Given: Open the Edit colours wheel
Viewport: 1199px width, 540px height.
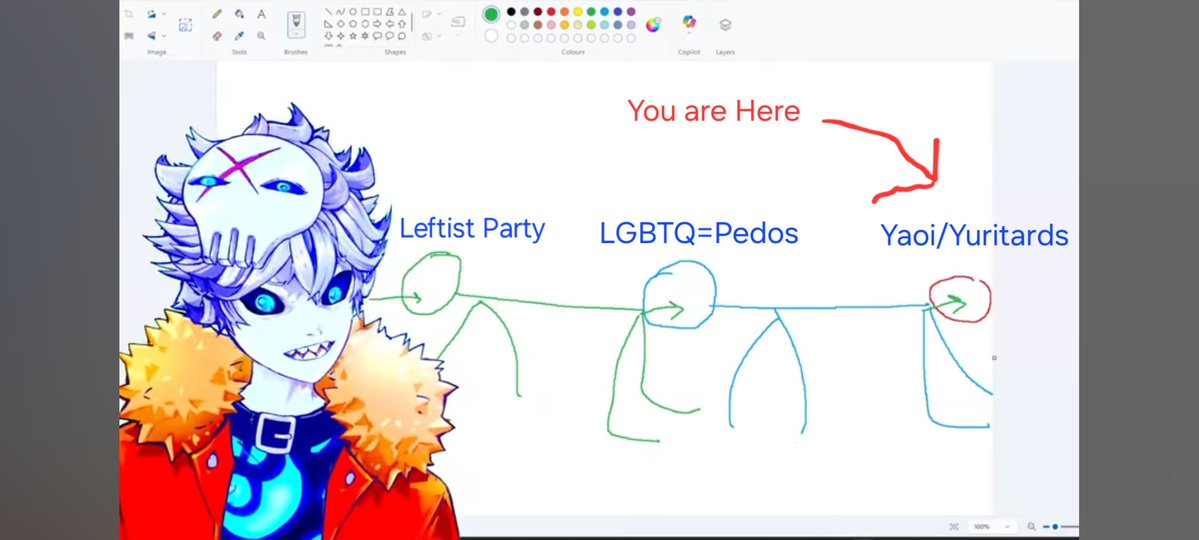Looking at the screenshot, I should (x=653, y=25).
